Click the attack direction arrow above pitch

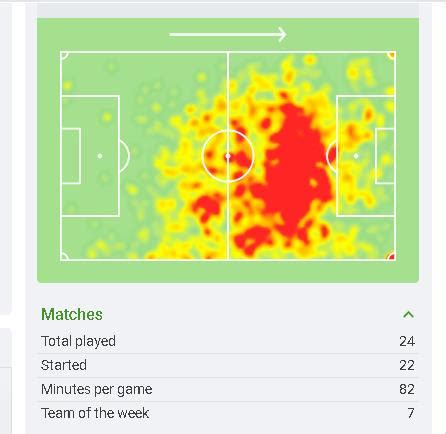(x=228, y=34)
